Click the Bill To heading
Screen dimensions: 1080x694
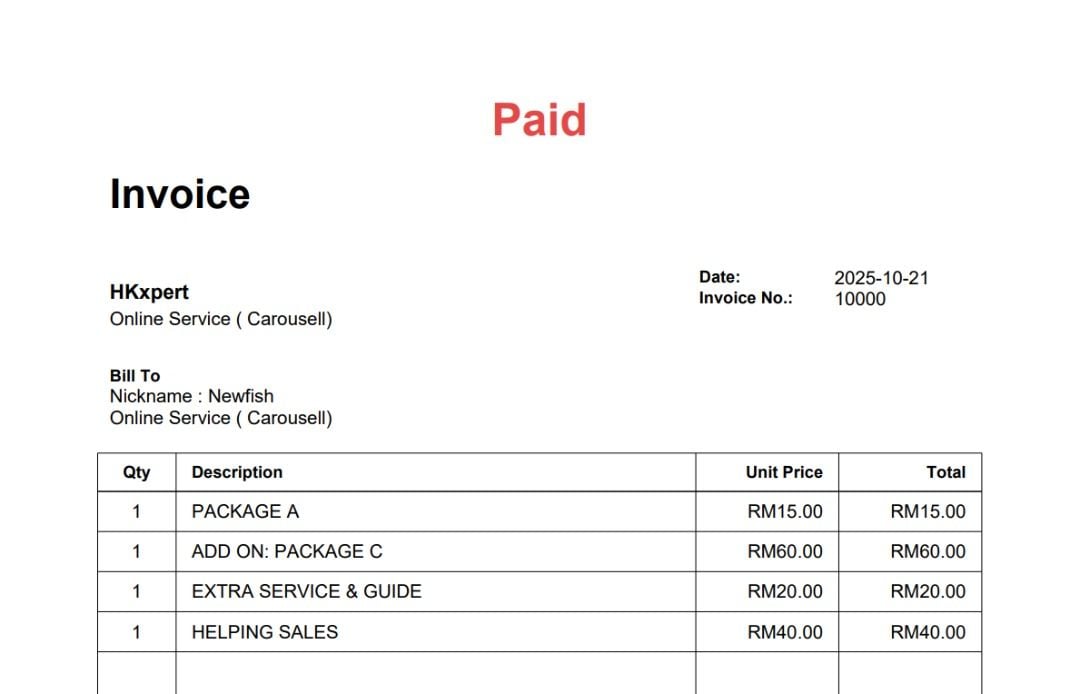[x=135, y=376]
